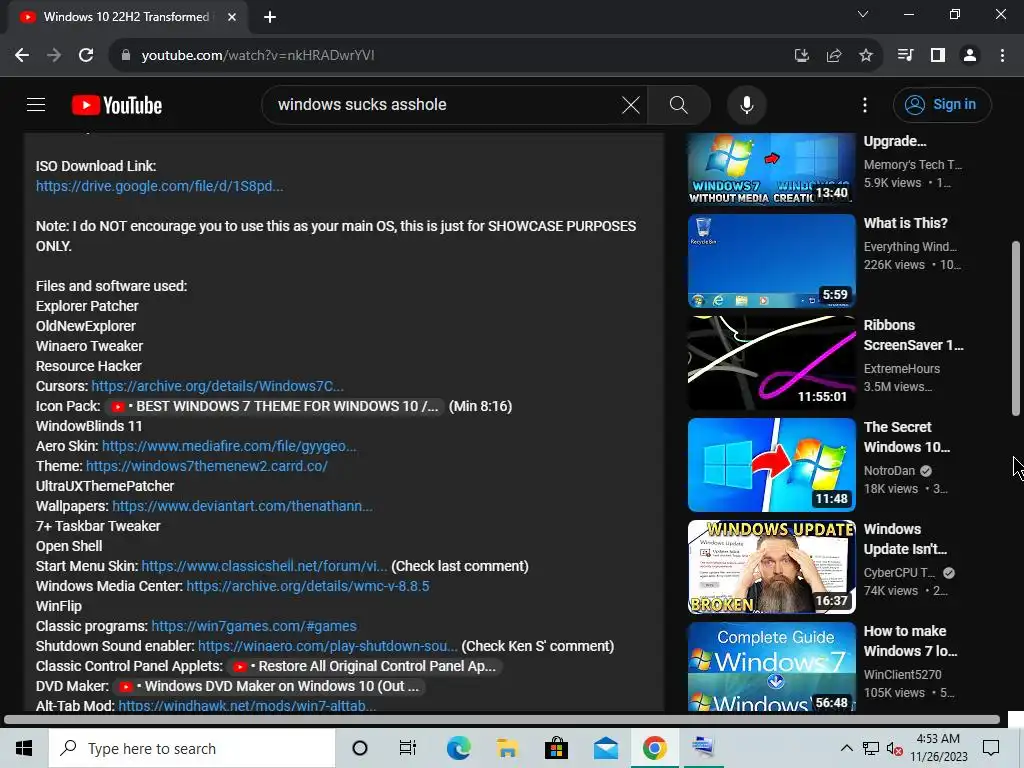Click the ExtremeHours channel name
The image size is (1024, 768).
[x=902, y=369]
